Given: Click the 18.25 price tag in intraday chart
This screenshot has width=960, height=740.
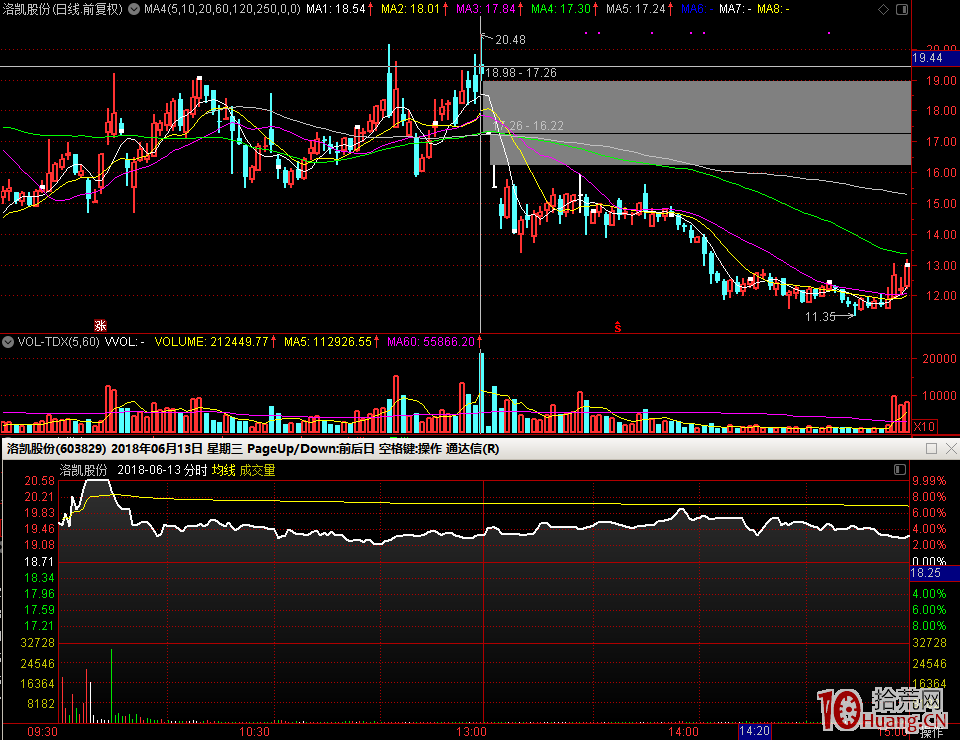Looking at the screenshot, I should tap(924, 573).
